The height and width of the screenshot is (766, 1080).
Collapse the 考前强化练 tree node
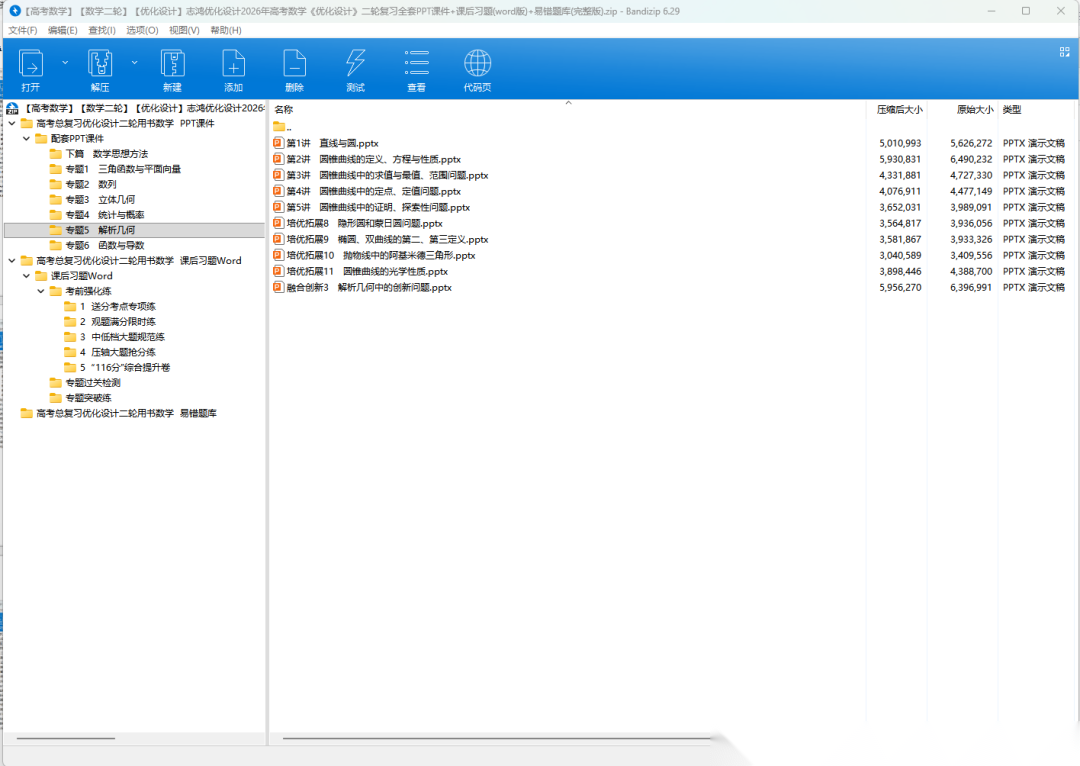[41, 291]
